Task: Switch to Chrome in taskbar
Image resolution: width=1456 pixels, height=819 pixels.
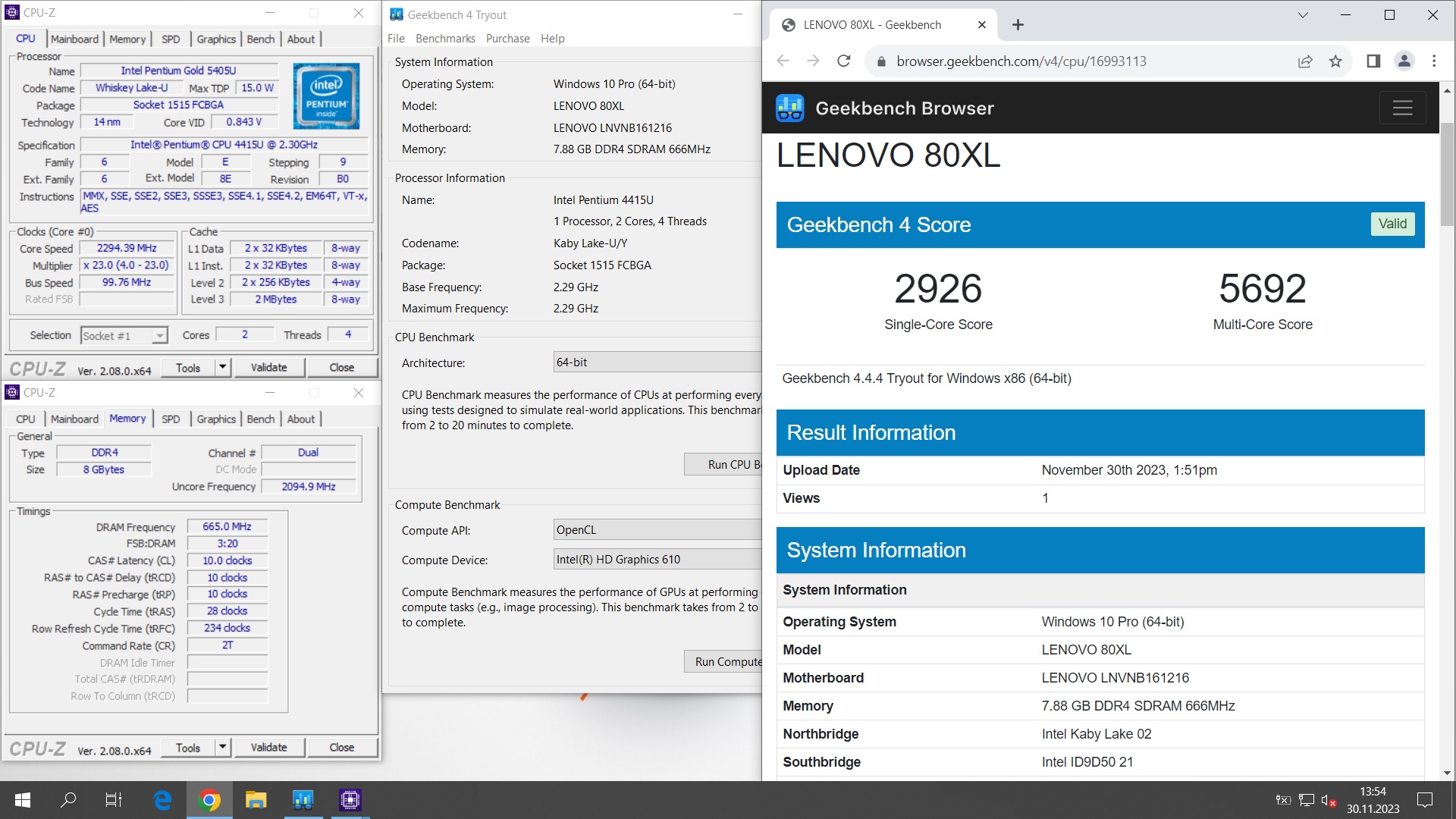Action: point(209,800)
